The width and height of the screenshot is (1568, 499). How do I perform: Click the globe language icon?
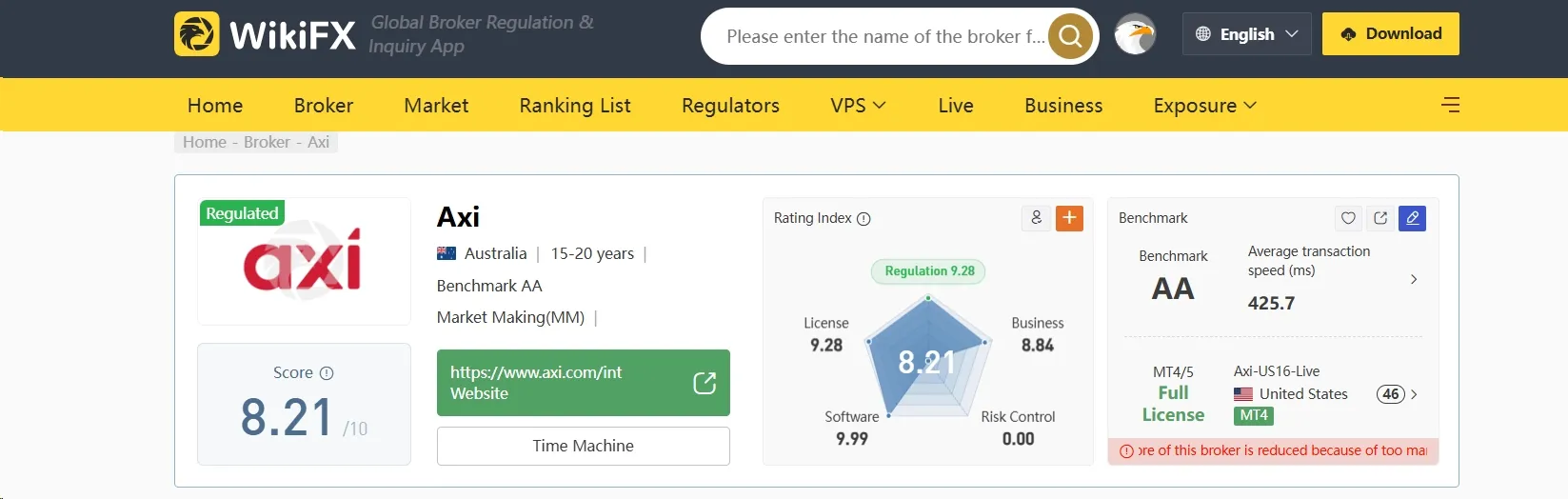[x=1203, y=34]
